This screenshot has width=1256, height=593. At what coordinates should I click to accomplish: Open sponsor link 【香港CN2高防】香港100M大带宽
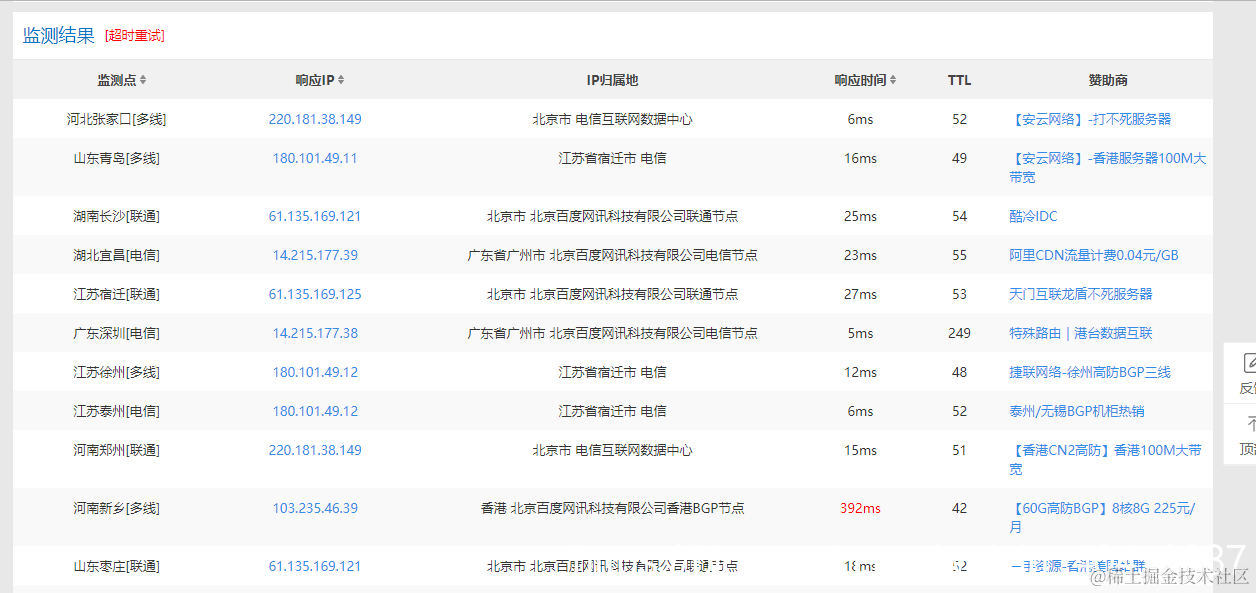click(1106, 459)
